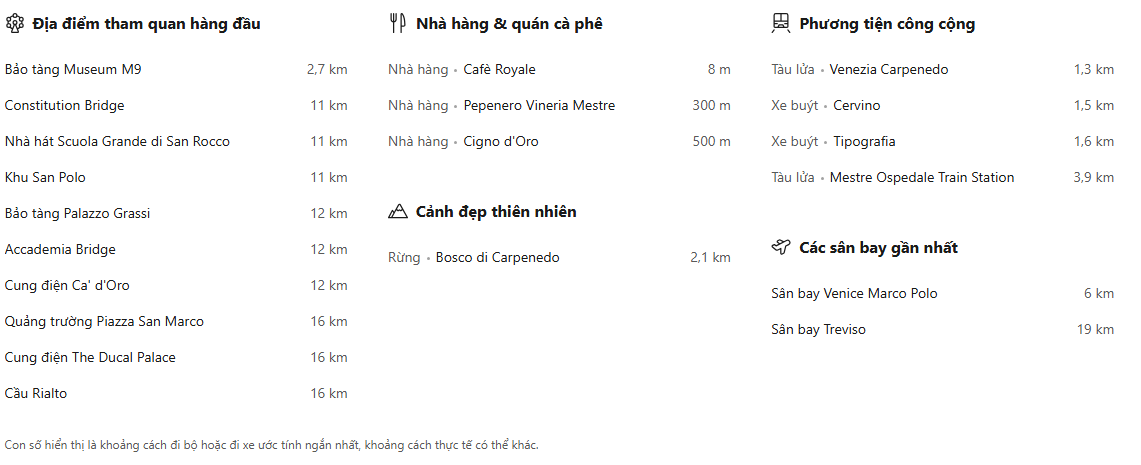Open Khu San Polo listing
Image resolution: width=1141 pixels, height=465 pixels.
coord(45,178)
